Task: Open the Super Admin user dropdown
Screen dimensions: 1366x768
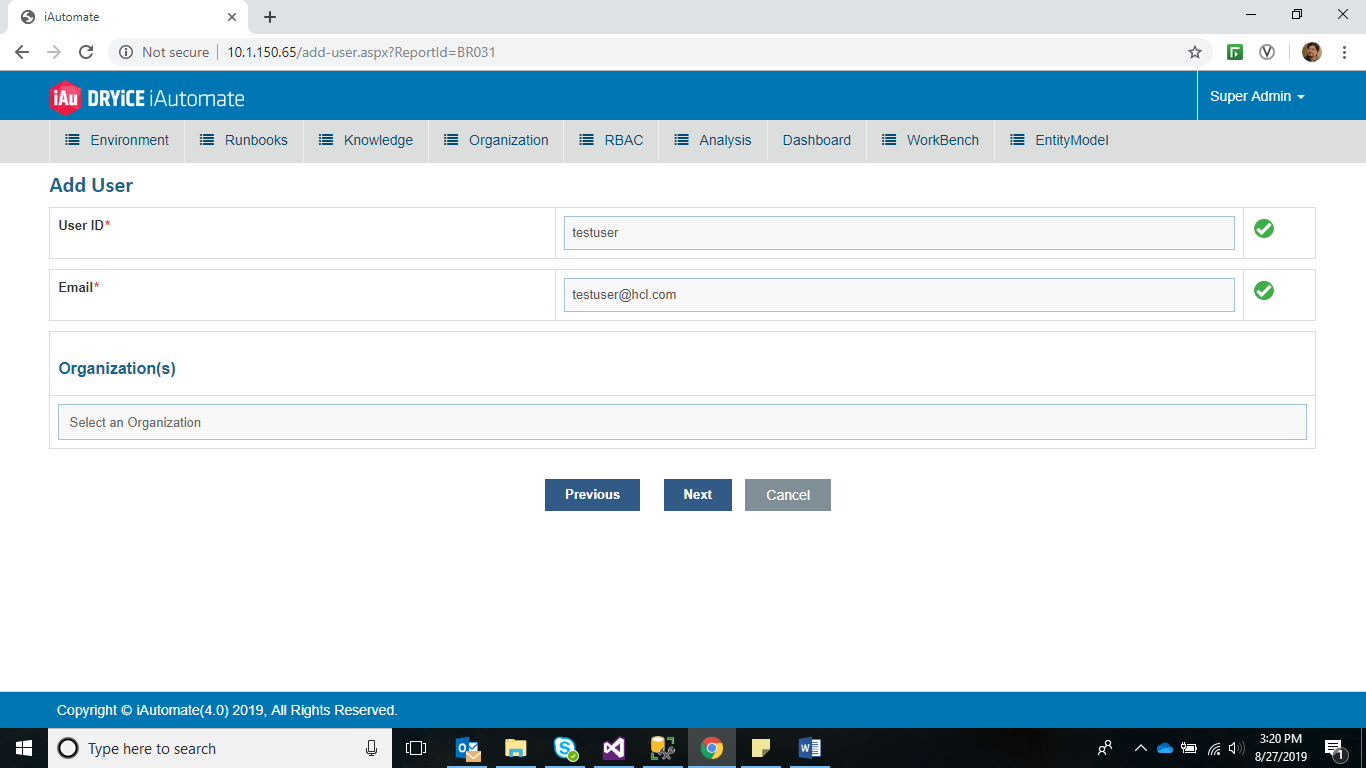Action: coord(1257,97)
